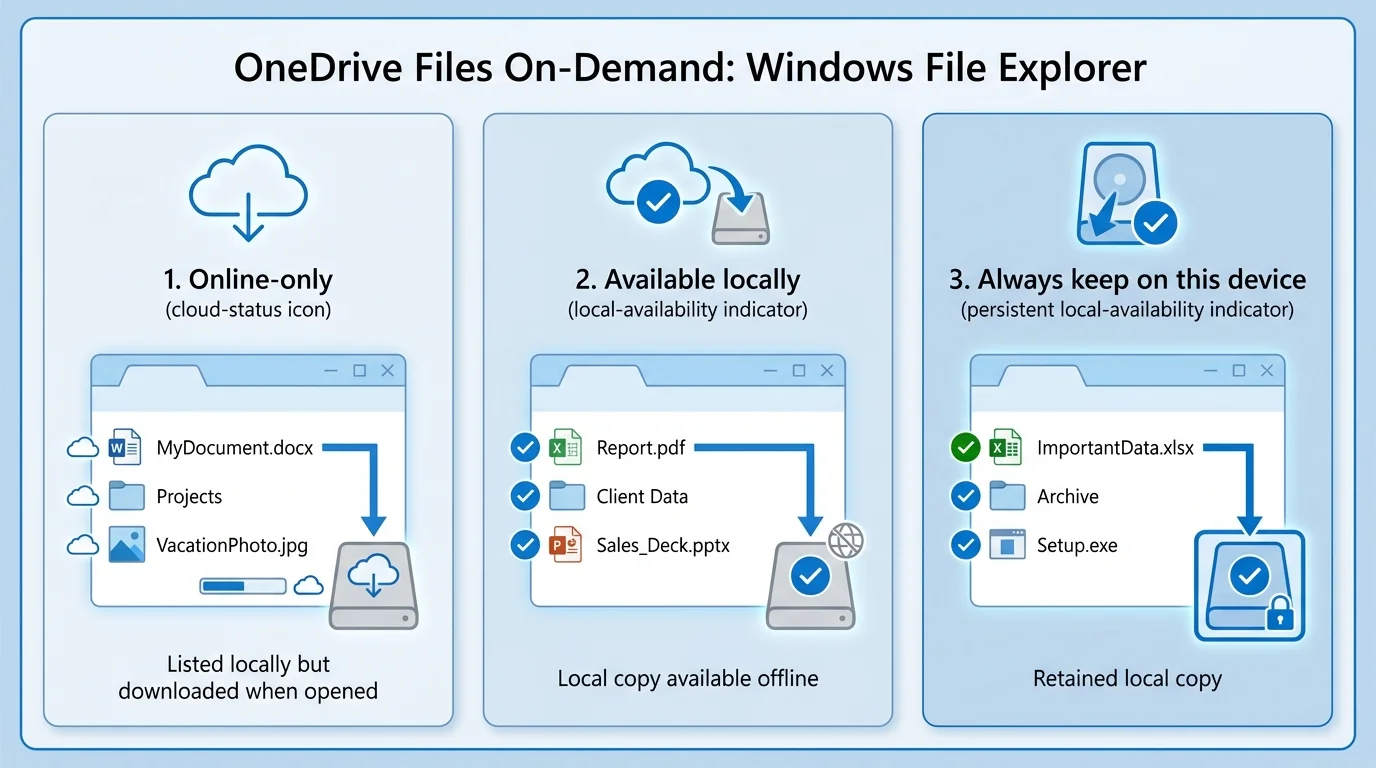Select the Client Data folder name
The width and height of the screenshot is (1376, 768).
click(x=642, y=496)
